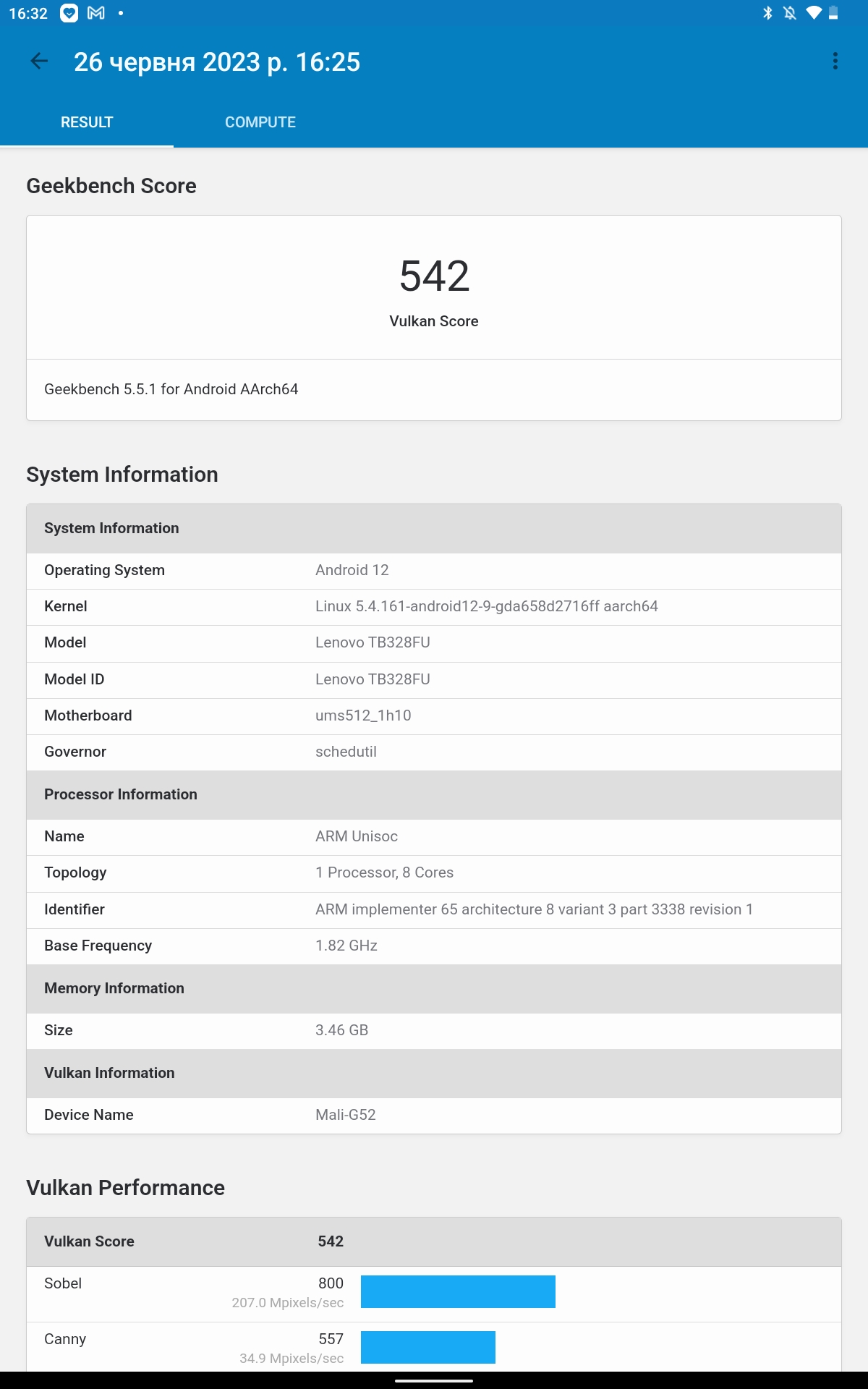Click the blue Sobel score bar
The width and height of the screenshot is (868, 1389).
(x=458, y=1291)
